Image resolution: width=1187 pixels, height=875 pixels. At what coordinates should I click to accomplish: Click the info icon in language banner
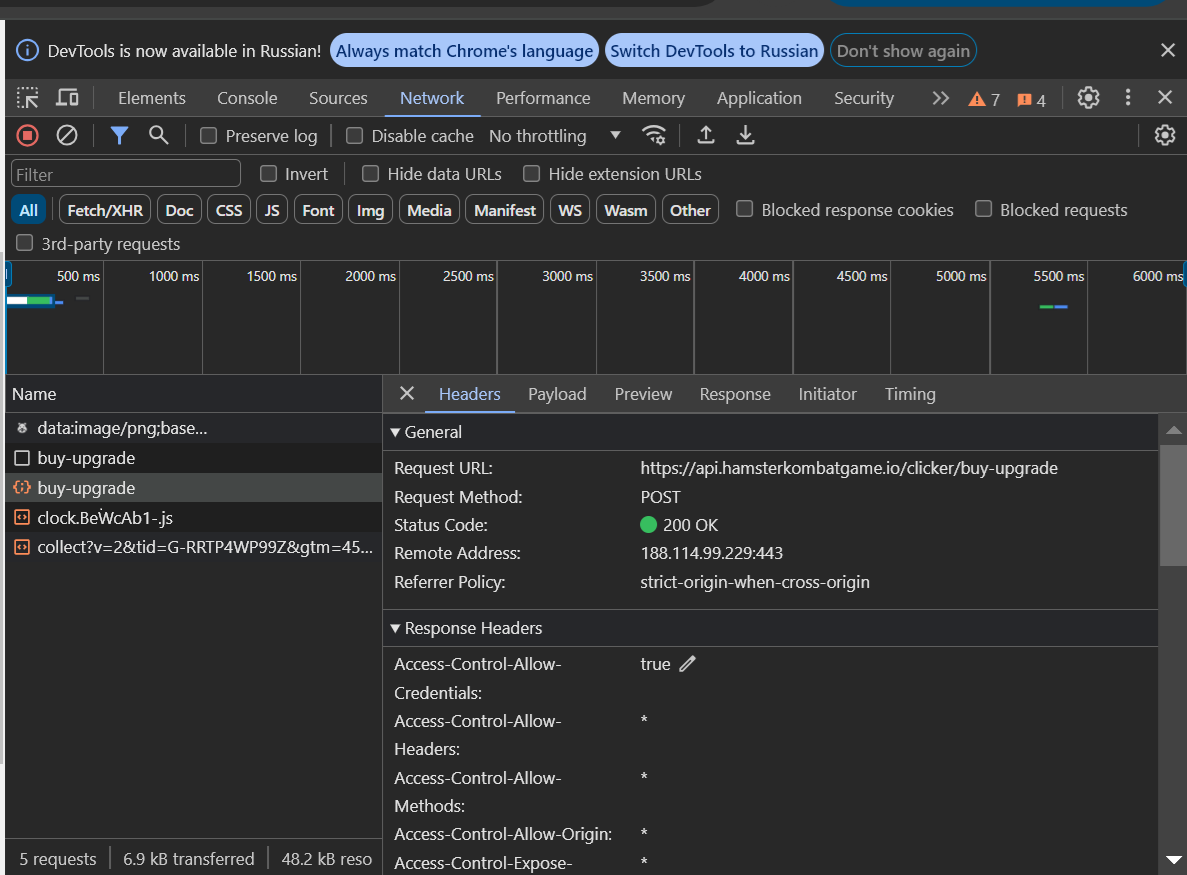(x=27, y=51)
